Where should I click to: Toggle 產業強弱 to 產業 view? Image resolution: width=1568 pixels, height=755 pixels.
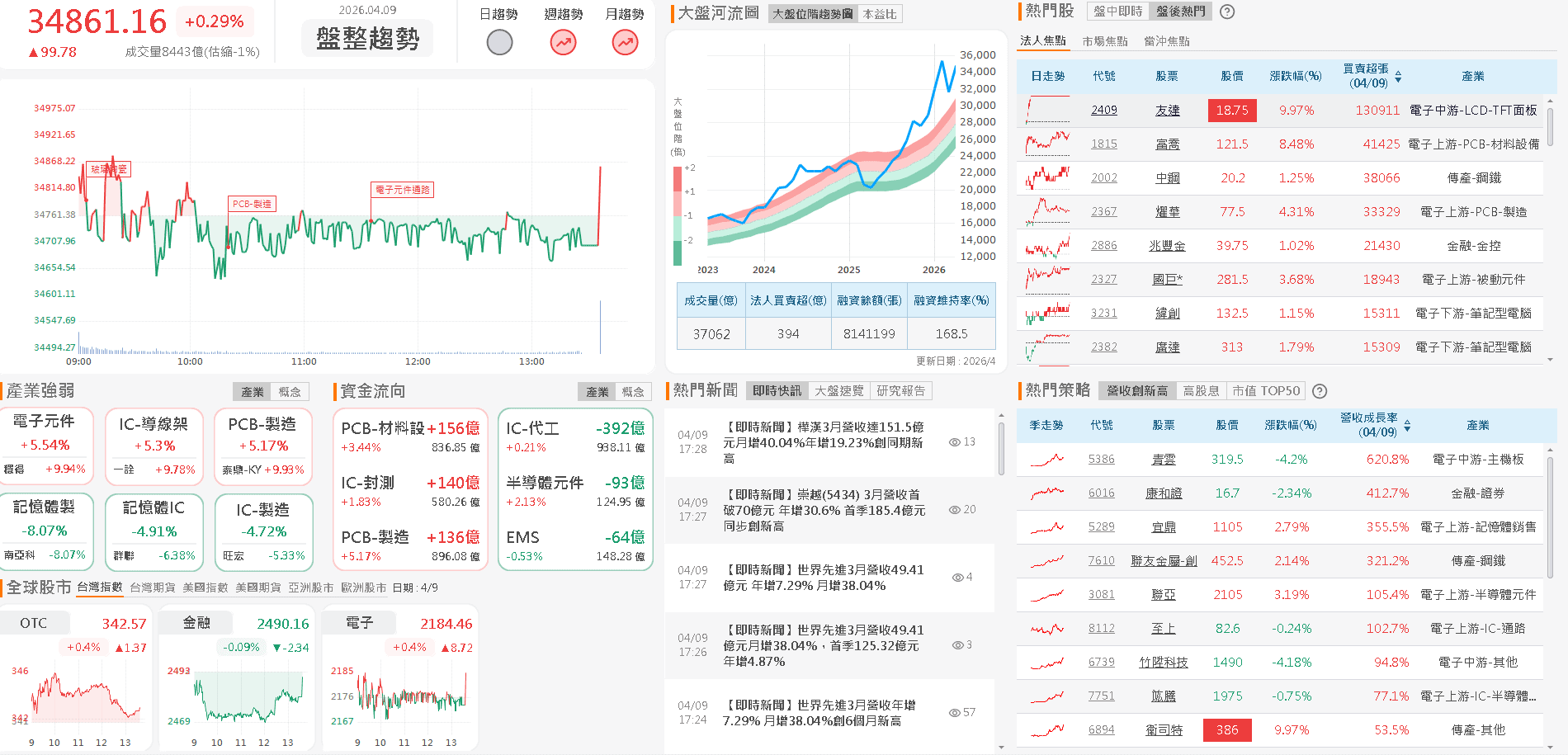coord(253,392)
